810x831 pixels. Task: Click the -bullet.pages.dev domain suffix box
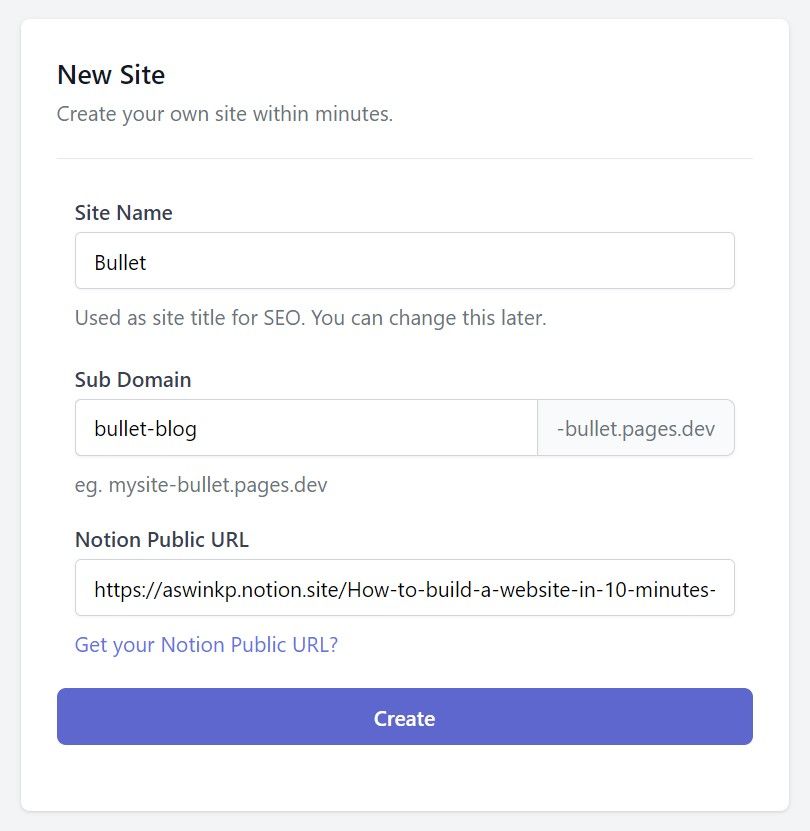point(634,427)
